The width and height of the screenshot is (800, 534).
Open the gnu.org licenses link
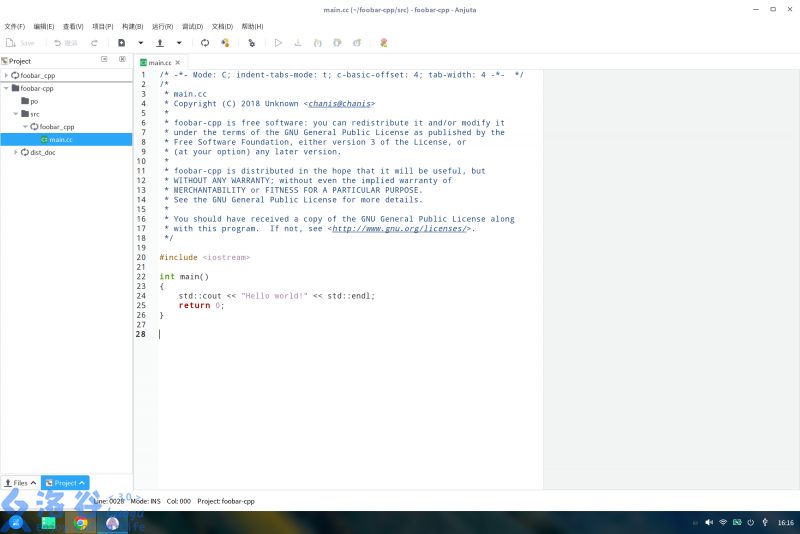(x=400, y=229)
